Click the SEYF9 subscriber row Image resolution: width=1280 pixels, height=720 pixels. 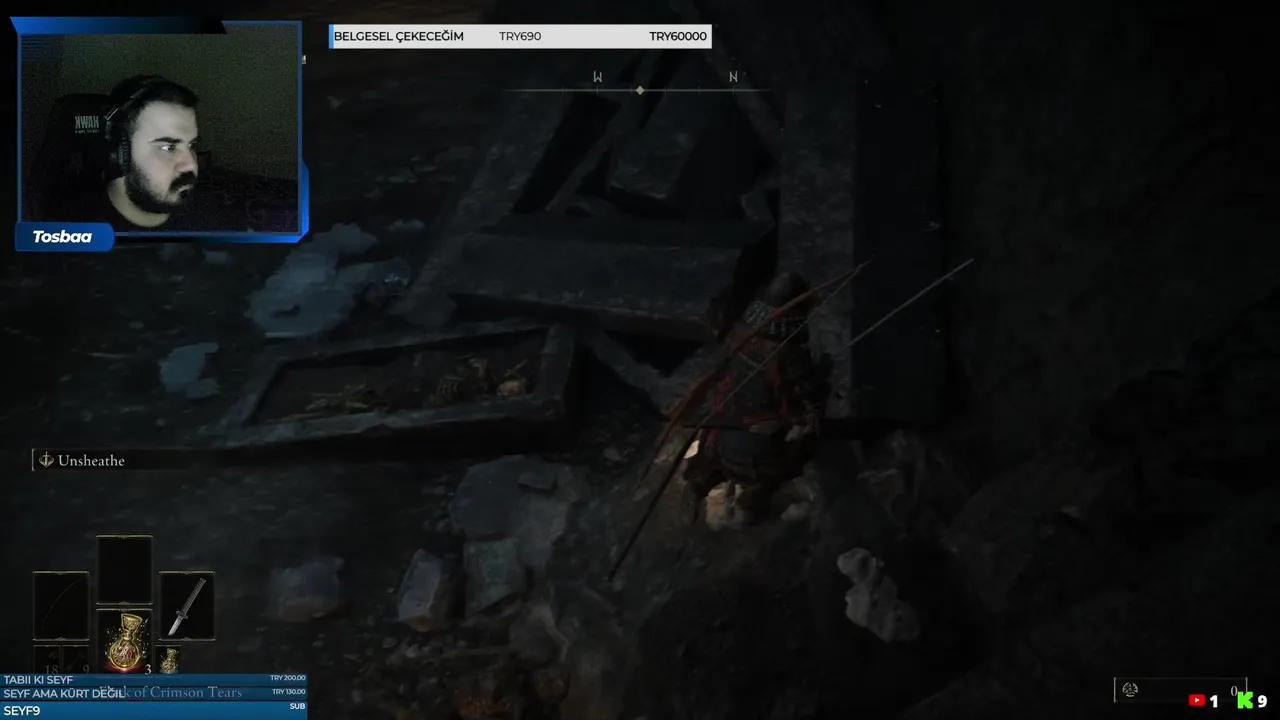pyautogui.click(x=154, y=710)
